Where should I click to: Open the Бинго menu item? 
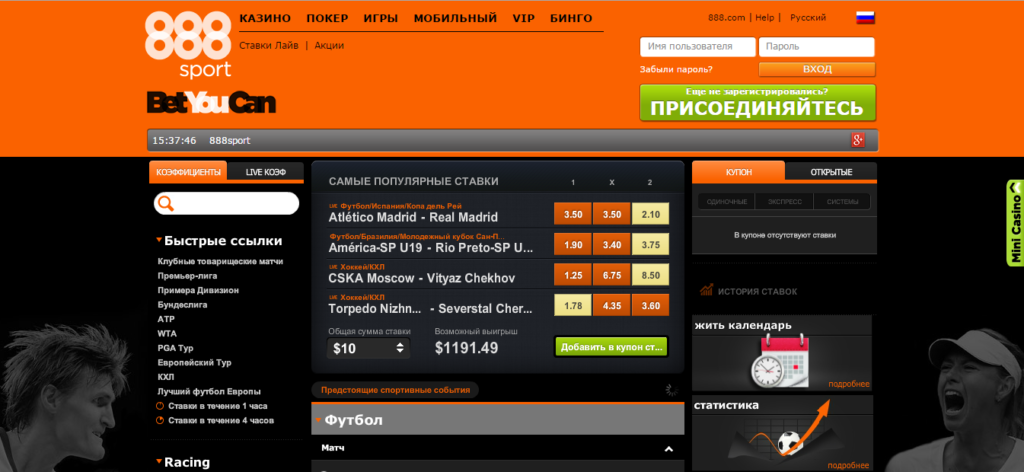click(571, 18)
